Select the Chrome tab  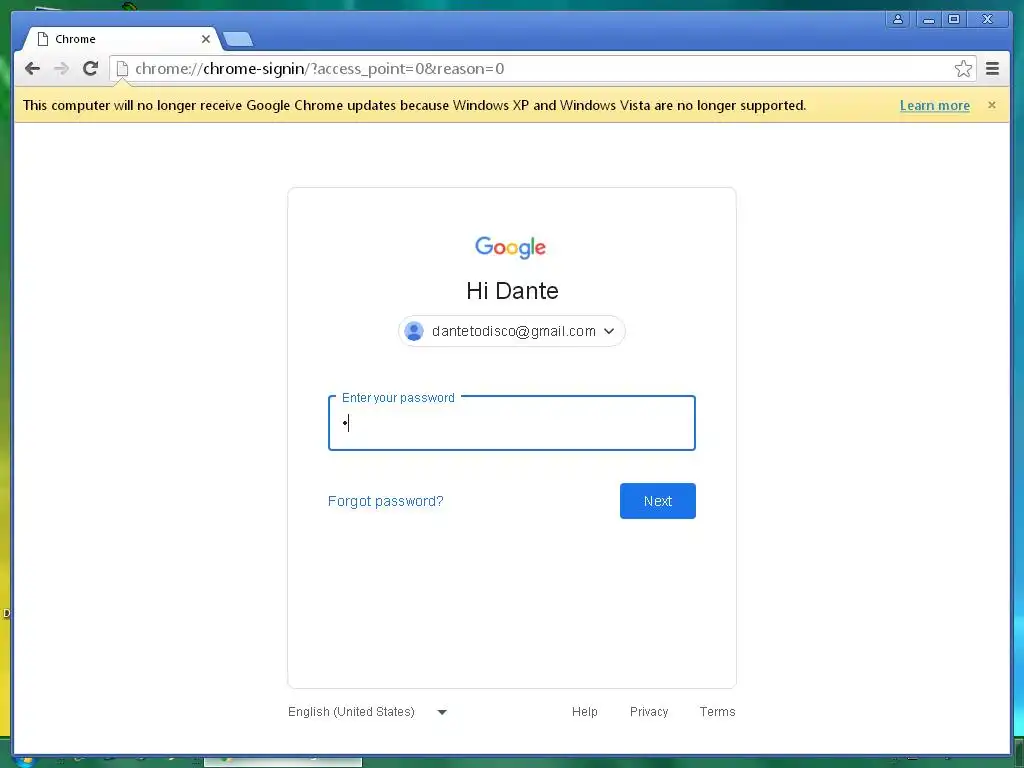pos(121,39)
